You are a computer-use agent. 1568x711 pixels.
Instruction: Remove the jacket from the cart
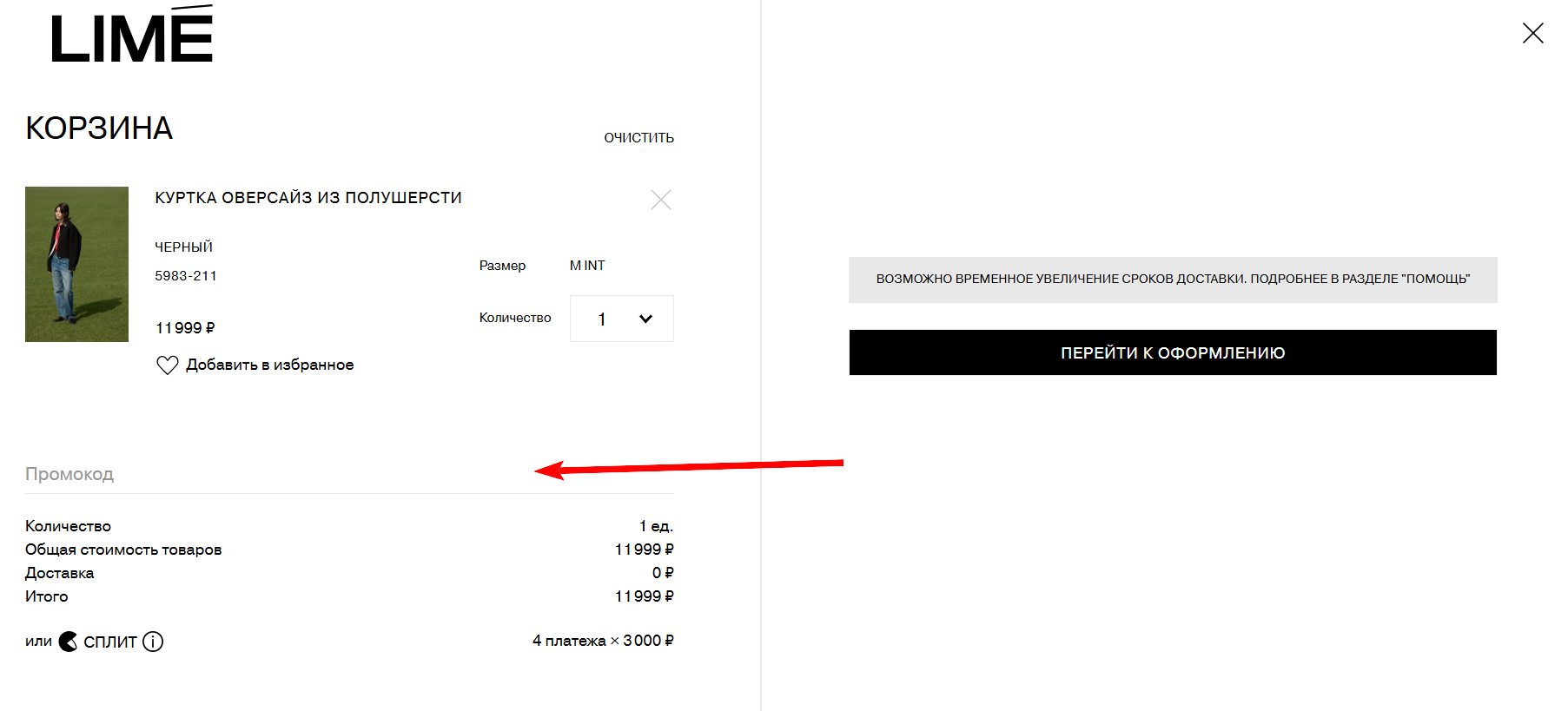[x=661, y=200]
